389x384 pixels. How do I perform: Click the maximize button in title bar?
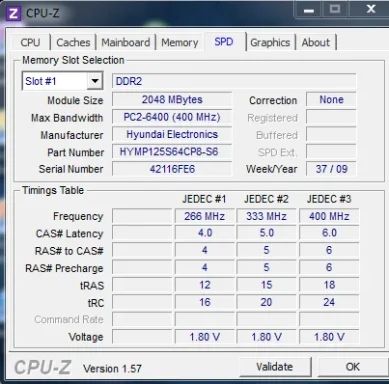point(335,9)
